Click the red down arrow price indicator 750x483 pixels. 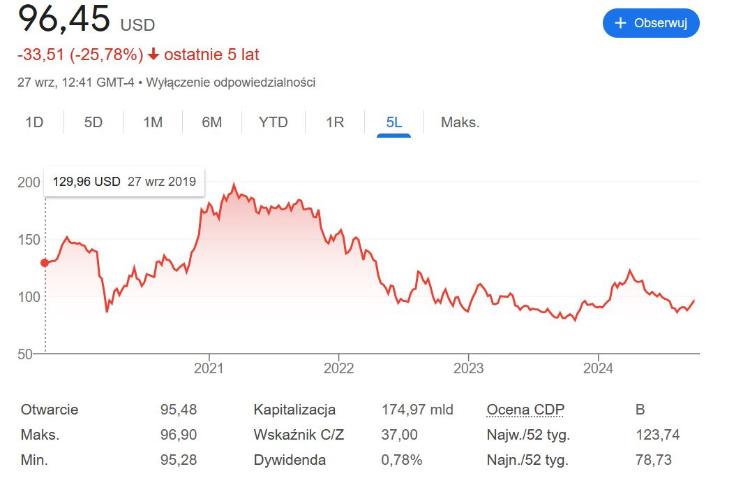click(154, 54)
